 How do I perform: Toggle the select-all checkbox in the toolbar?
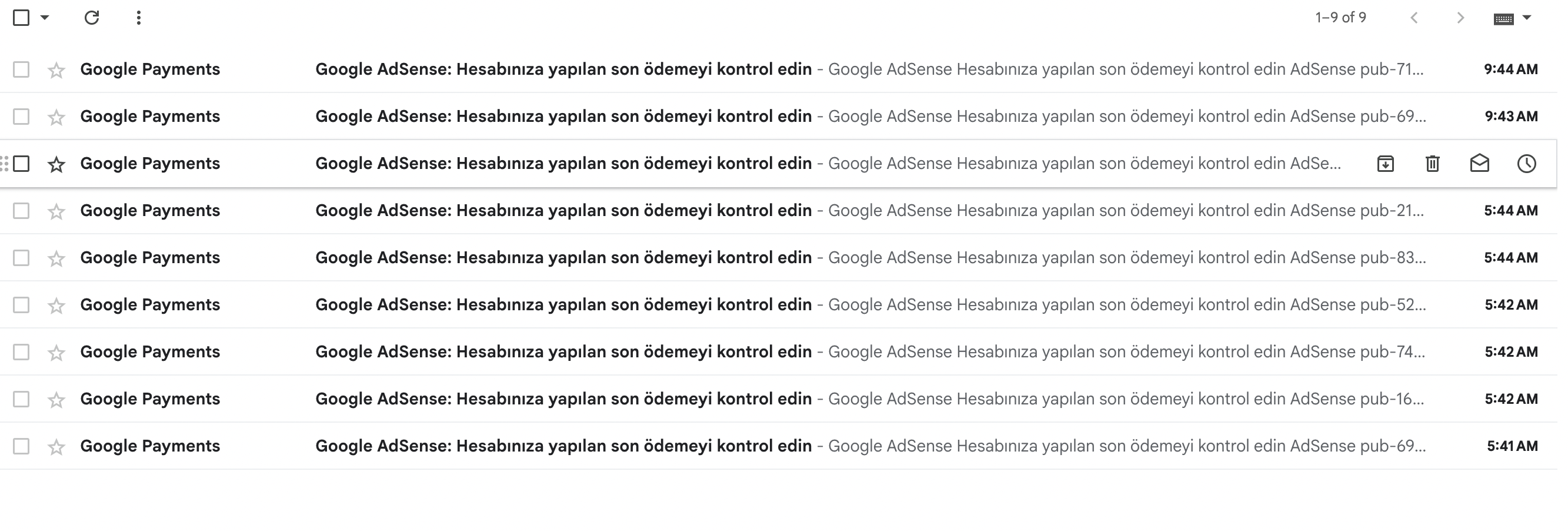click(x=21, y=18)
